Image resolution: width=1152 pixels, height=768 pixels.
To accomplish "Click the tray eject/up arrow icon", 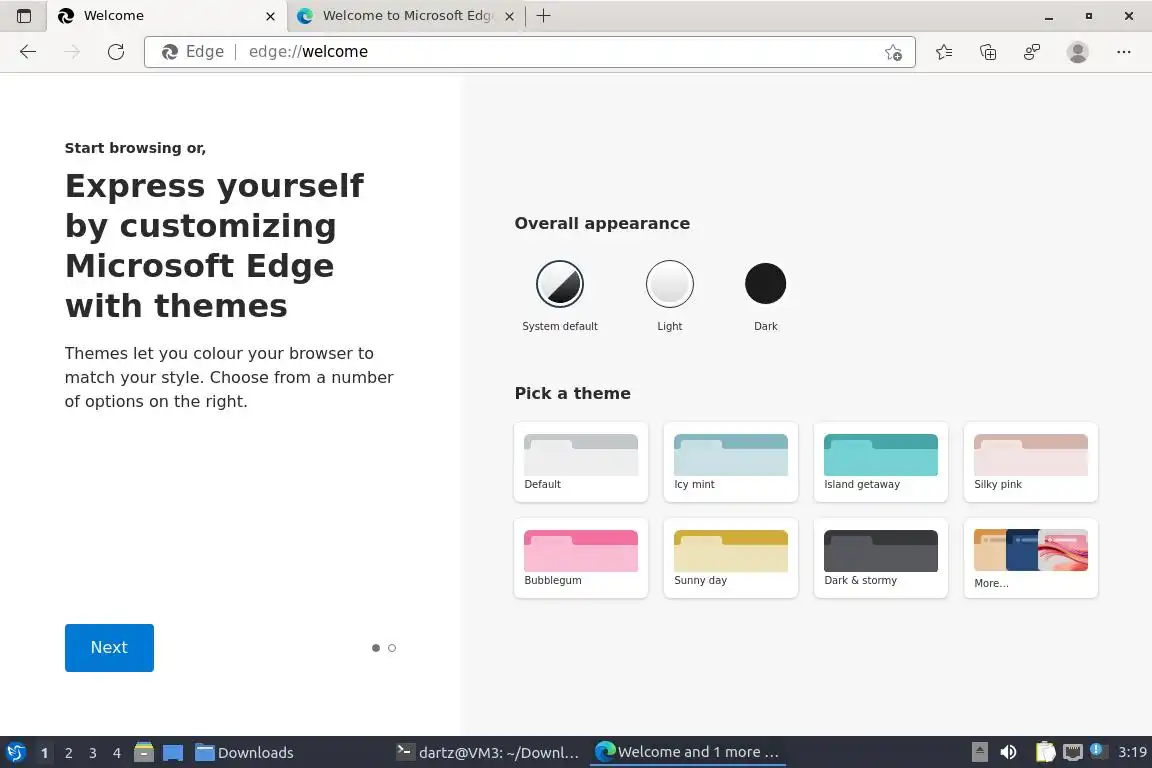I will click(979, 752).
